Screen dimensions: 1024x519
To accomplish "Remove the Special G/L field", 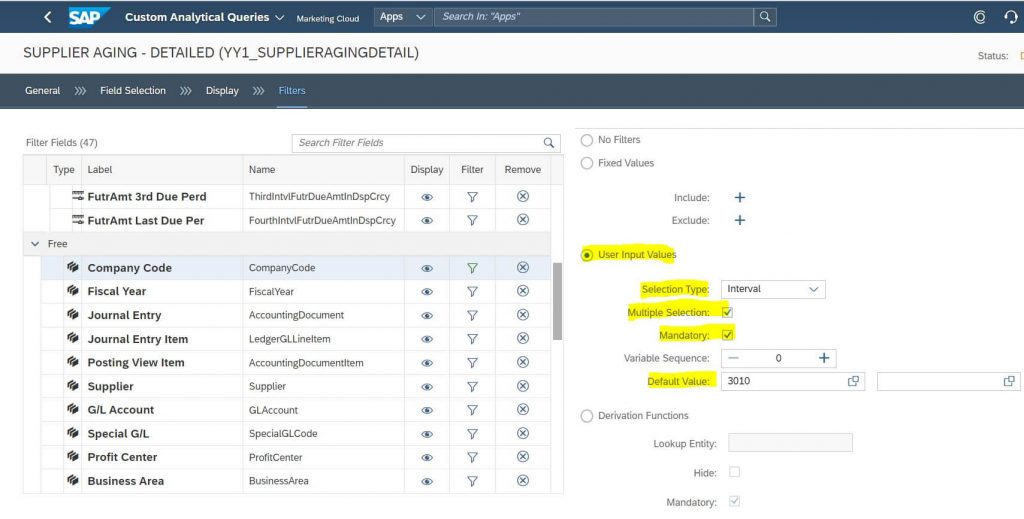I will (x=522, y=433).
